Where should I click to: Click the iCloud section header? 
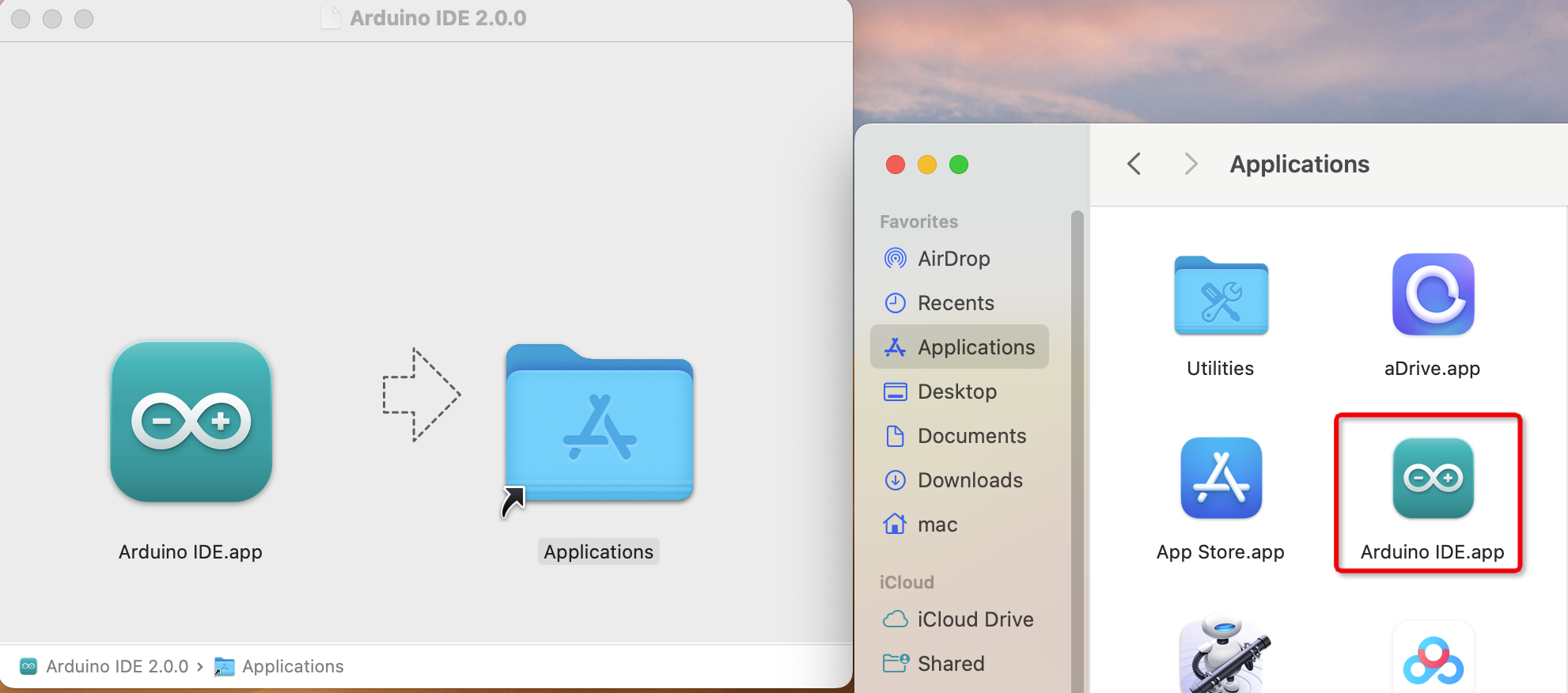click(x=907, y=582)
